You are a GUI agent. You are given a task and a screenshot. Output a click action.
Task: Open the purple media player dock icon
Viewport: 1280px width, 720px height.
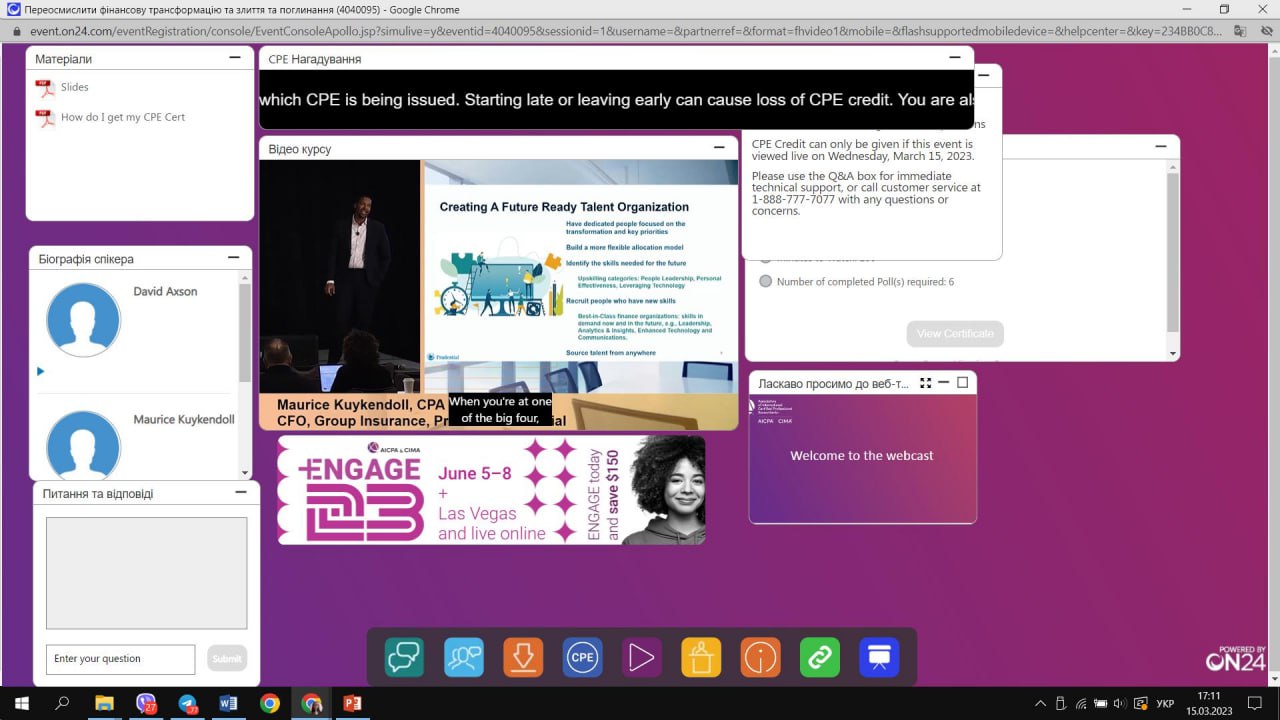pyautogui.click(x=641, y=657)
